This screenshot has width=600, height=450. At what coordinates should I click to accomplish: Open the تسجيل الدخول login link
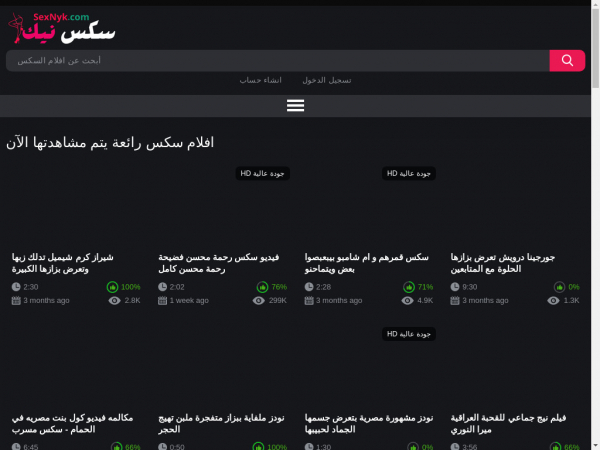tap(327, 80)
